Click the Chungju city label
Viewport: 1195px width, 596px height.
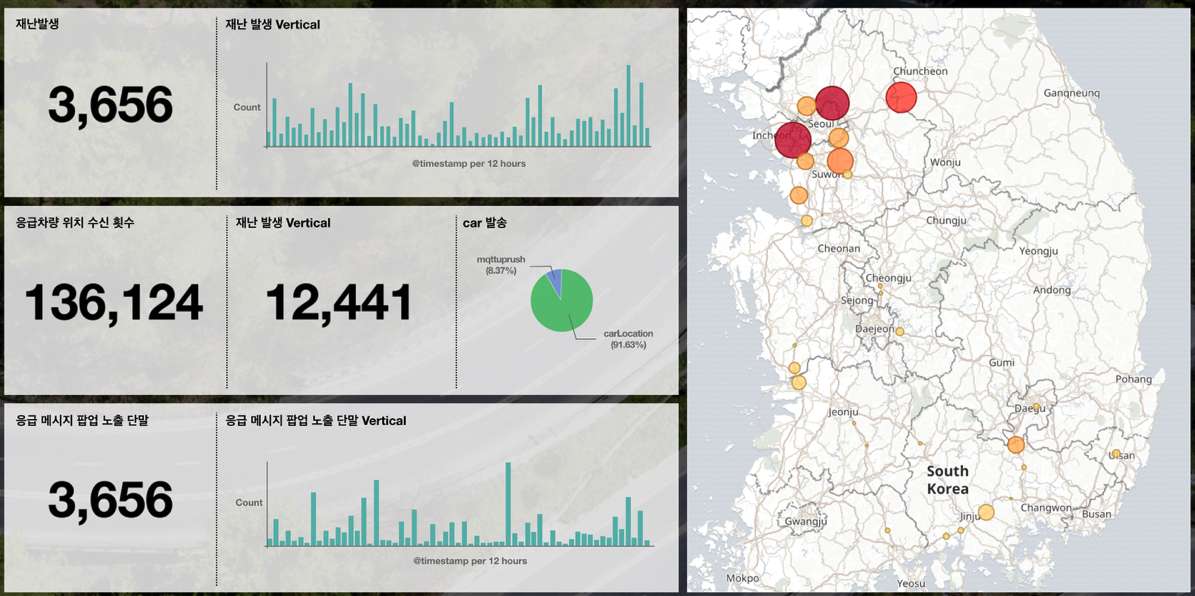pyautogui.click(x=945, y=220)
